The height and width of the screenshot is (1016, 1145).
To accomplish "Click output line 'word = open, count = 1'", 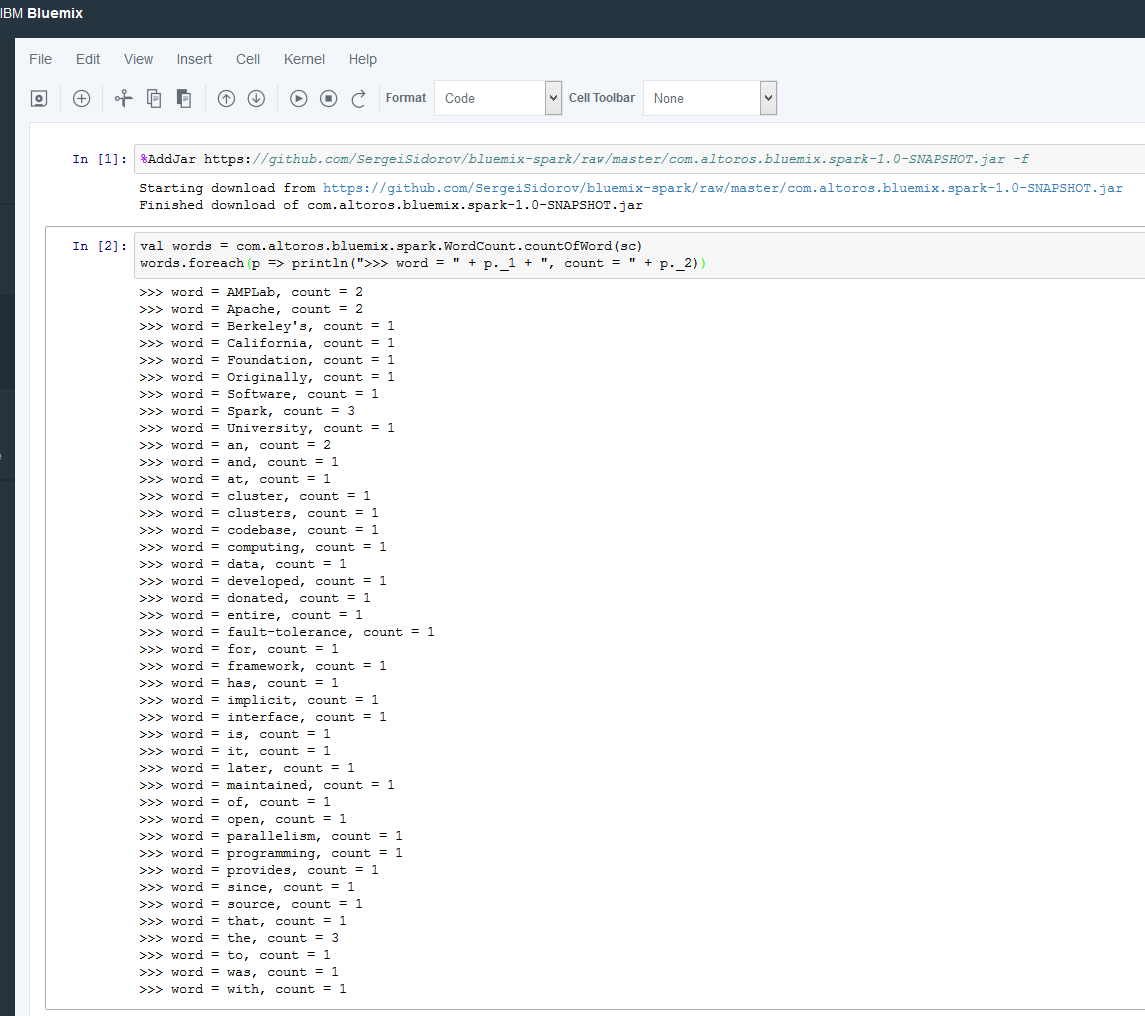I will pyautogui.click(x=243, y=819).
